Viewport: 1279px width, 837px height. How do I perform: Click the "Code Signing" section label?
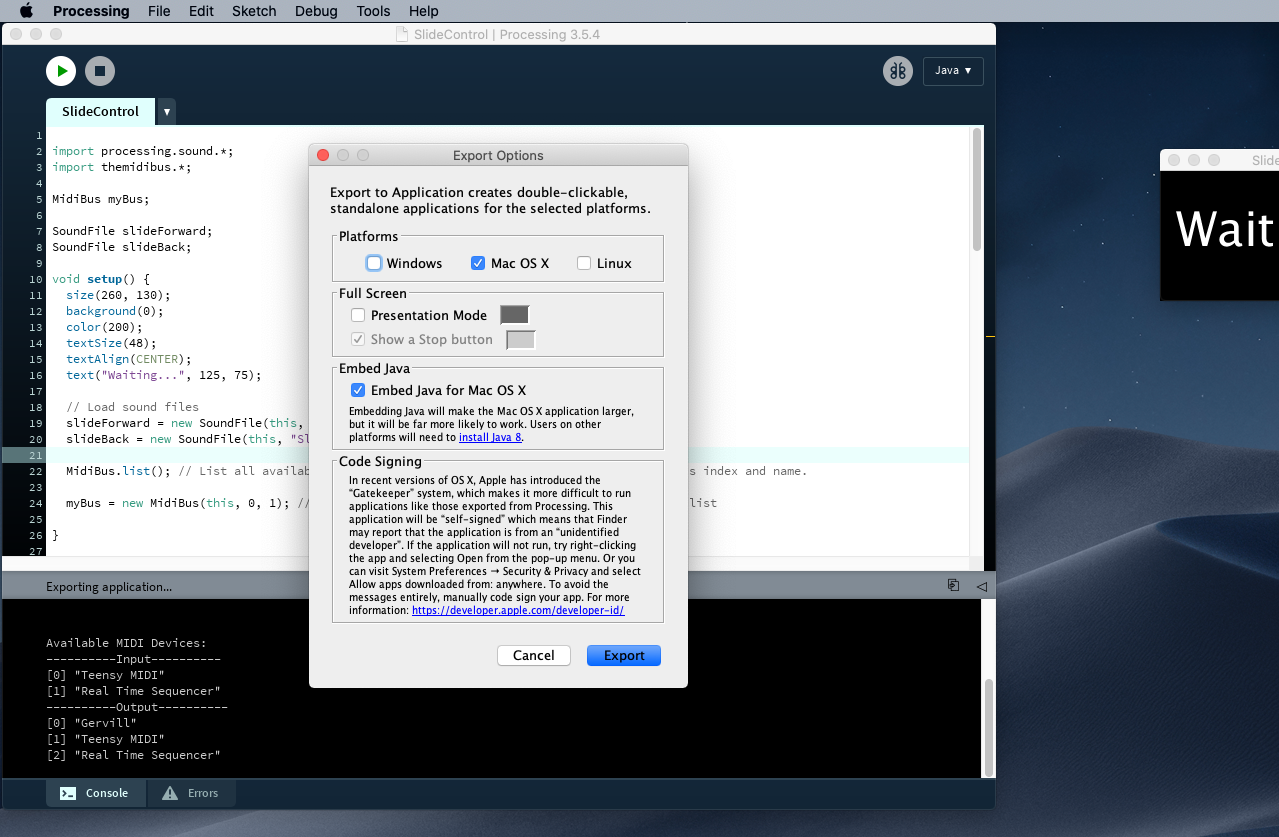[380, 461]
